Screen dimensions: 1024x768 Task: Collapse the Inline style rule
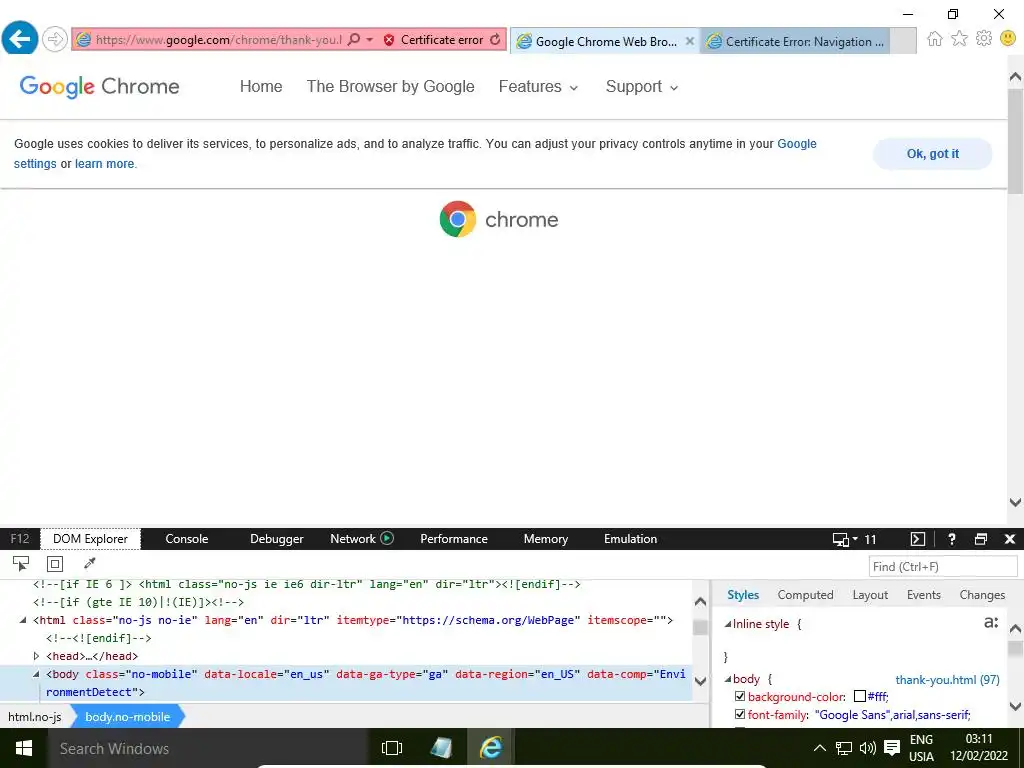pyautogui.click(x=728, y=624)
